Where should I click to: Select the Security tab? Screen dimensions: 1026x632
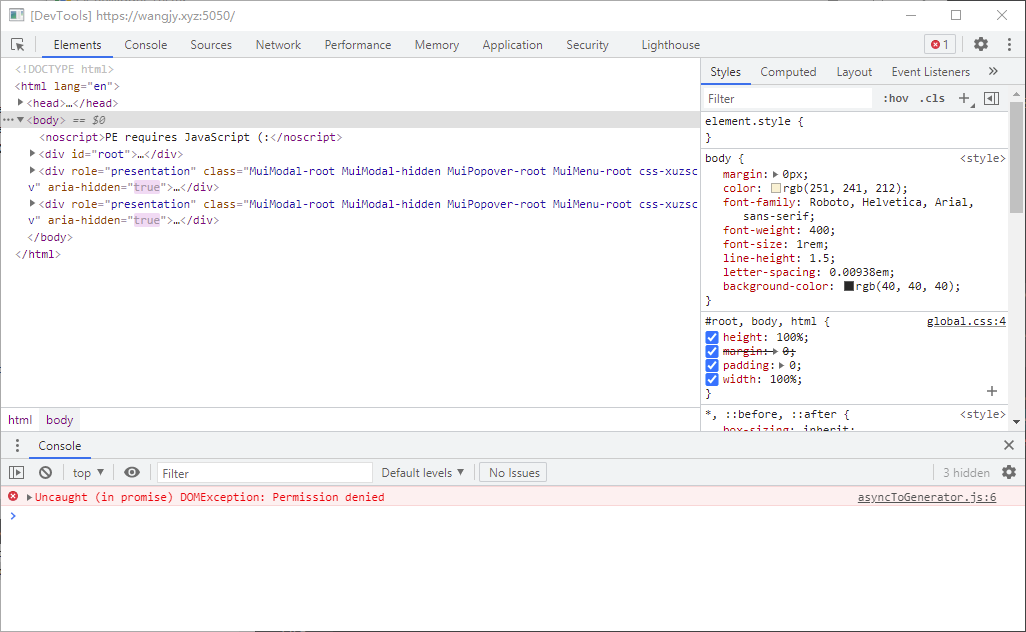[x=587, y=44]
